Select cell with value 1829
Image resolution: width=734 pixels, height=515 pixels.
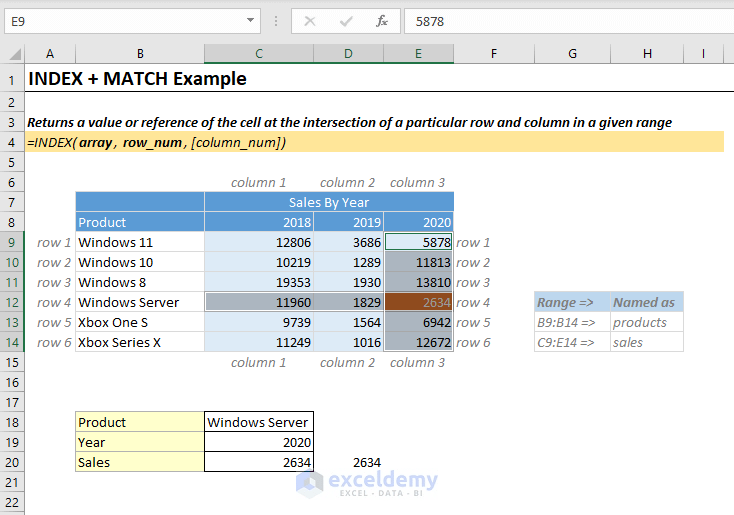(348, 302)
